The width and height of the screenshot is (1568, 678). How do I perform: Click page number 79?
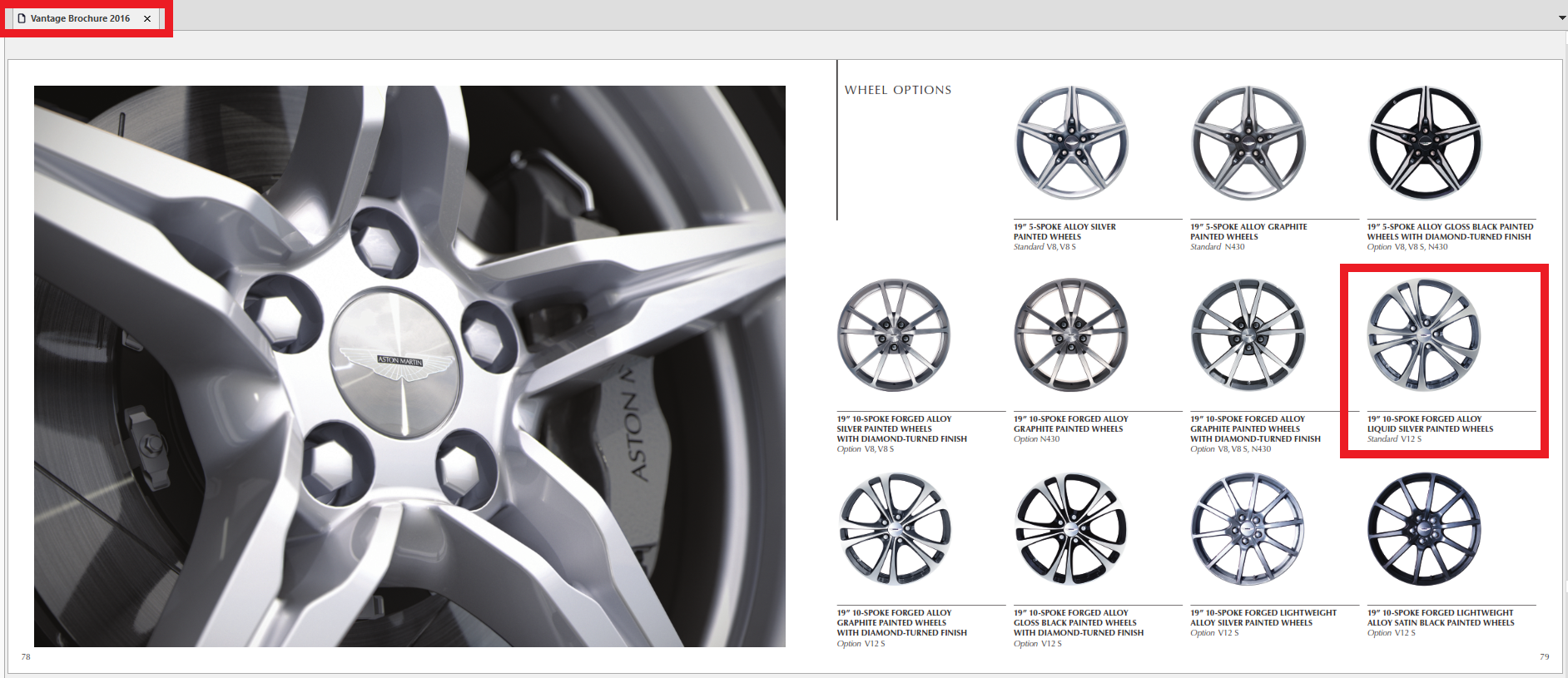coord(1544,656)
